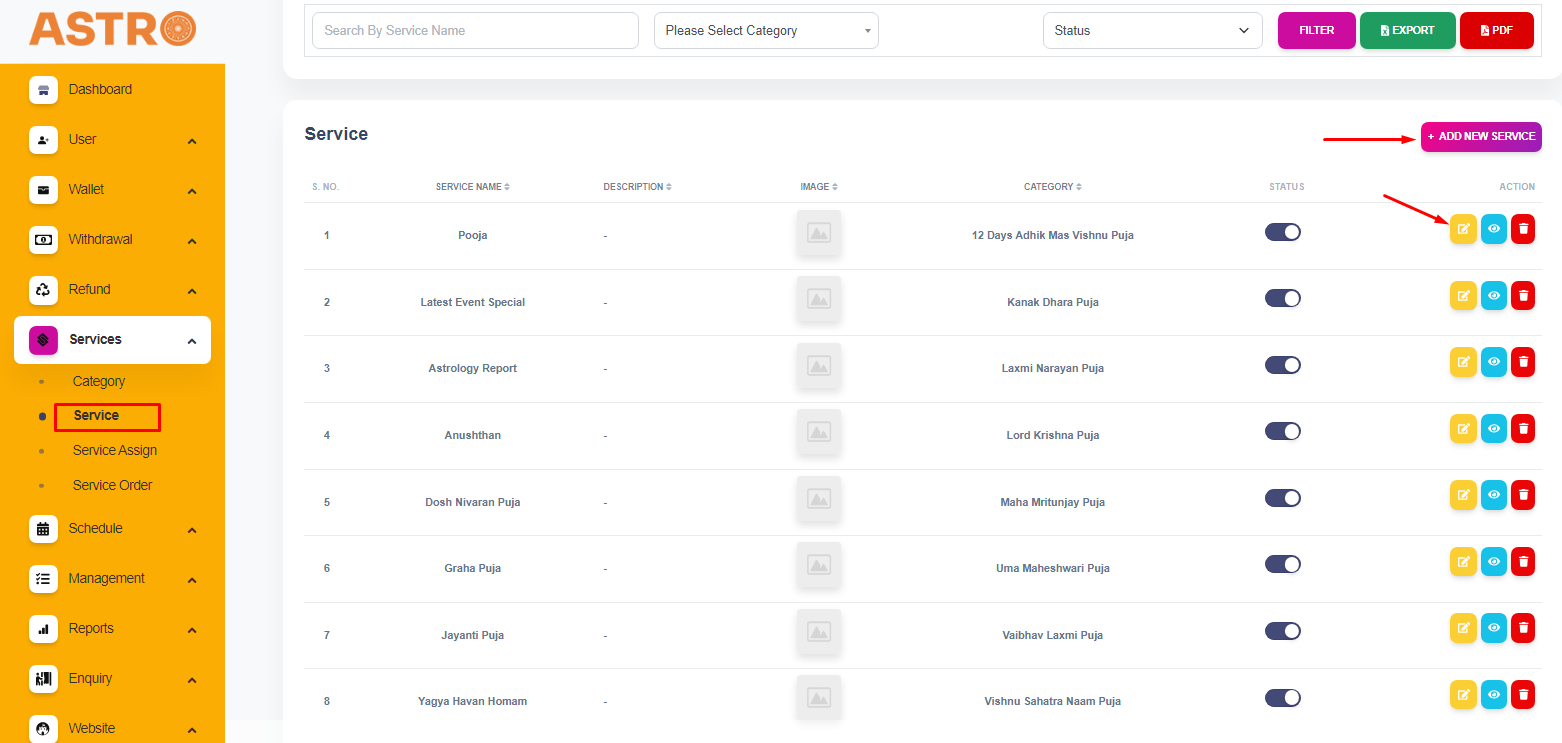Expand the Refund sidebar menu

pos(112,290)
